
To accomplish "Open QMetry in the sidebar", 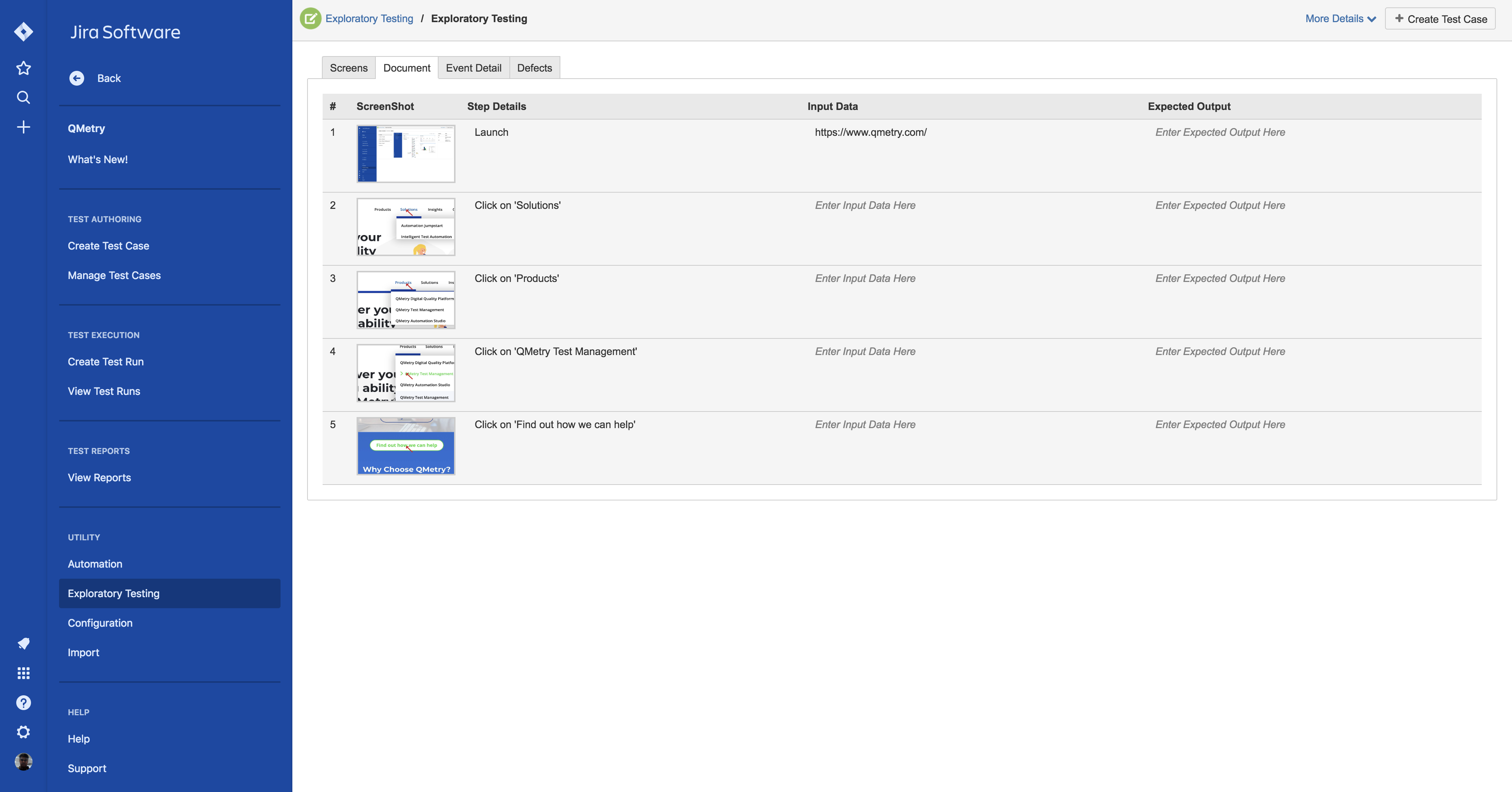I will [x=86, y=128].
